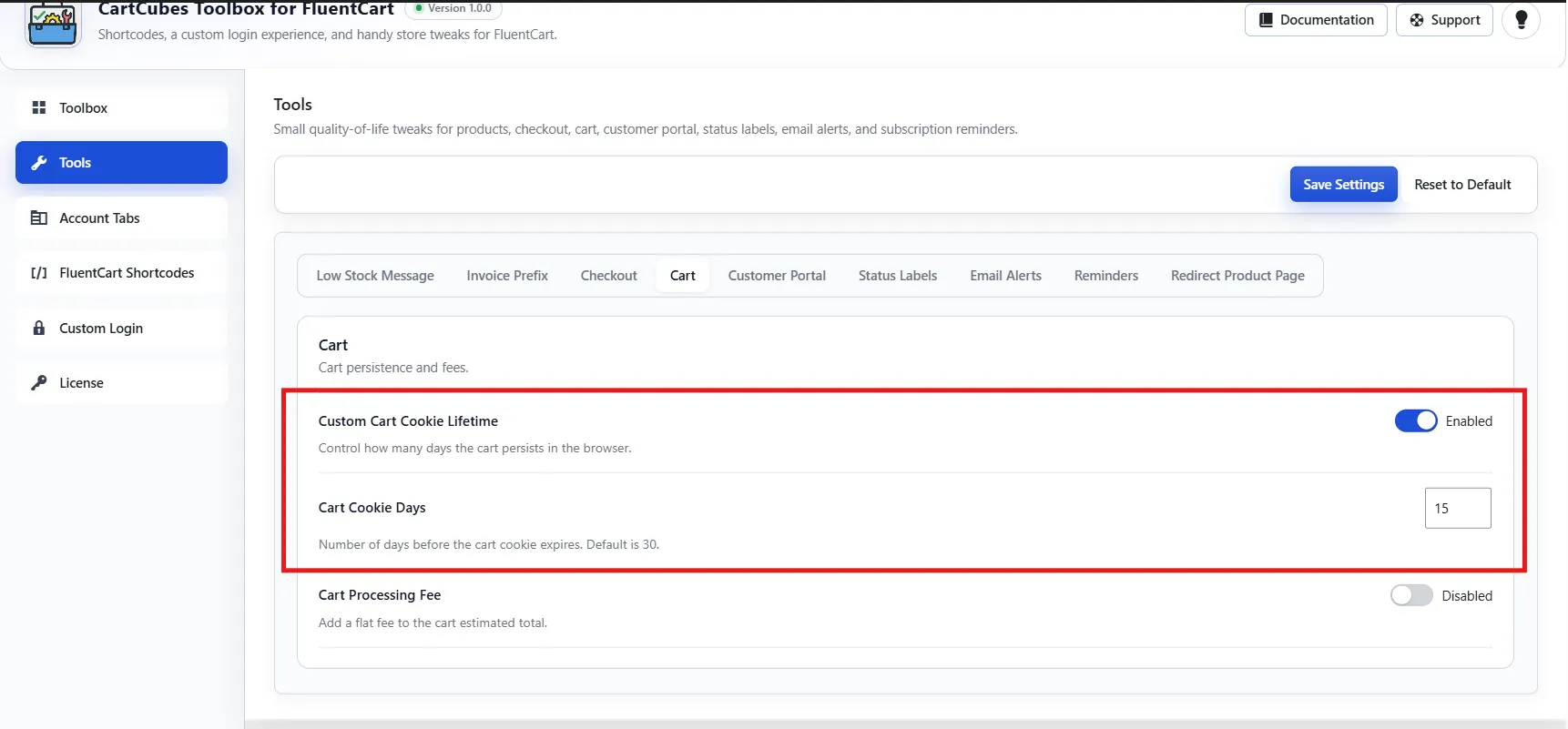The image size is (1568, 729).
Task: Select the Reminders tab
Action: [1106, 276]
